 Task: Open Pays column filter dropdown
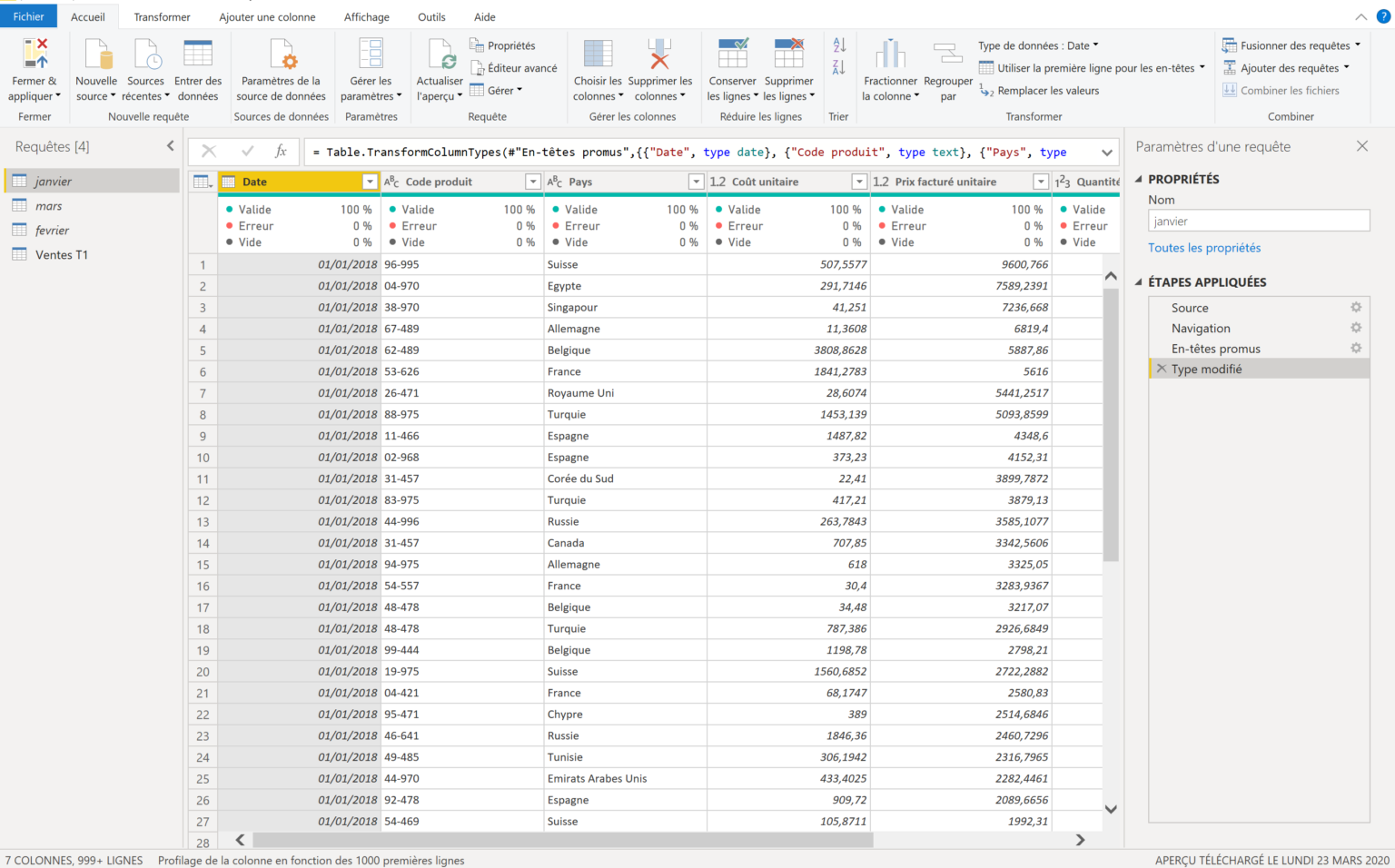click(x=696, y=182)
